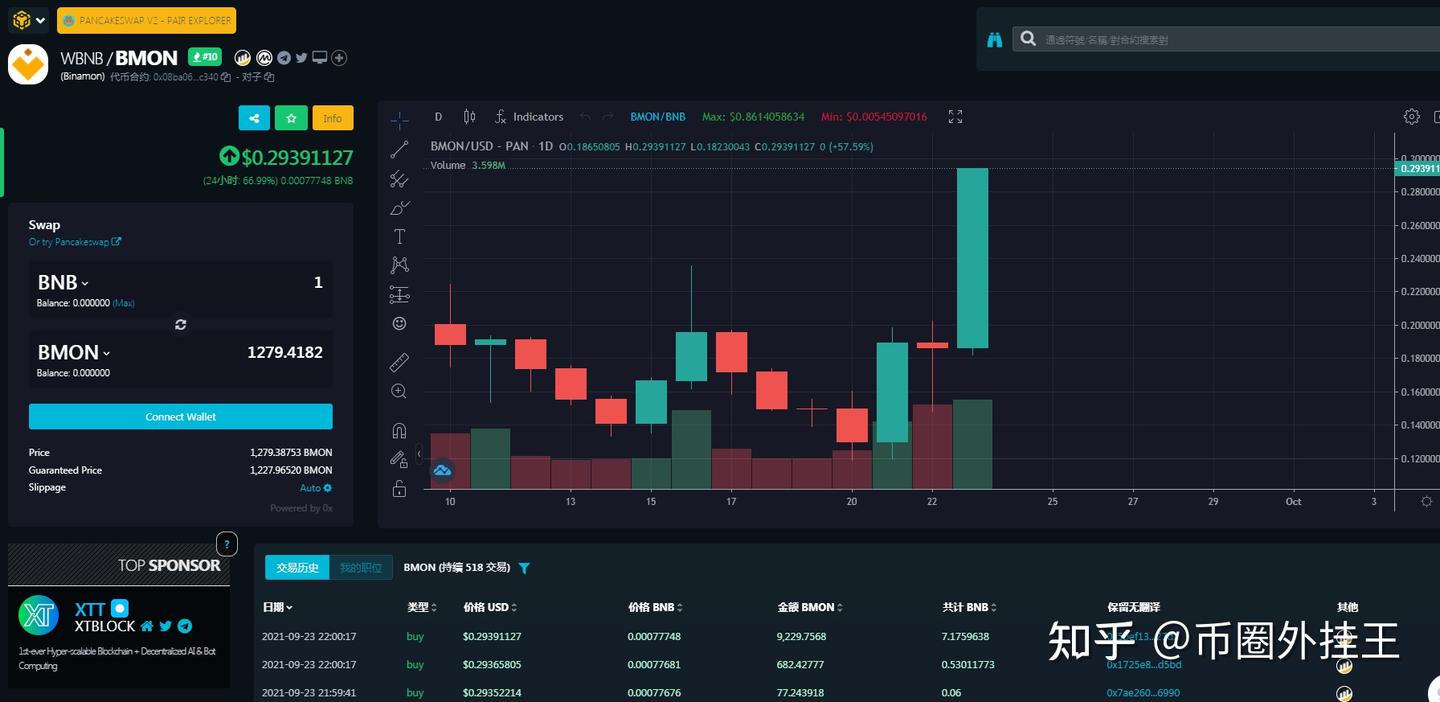
Task: Sort trades by 日期 column
Action: [x=278, y=607]
